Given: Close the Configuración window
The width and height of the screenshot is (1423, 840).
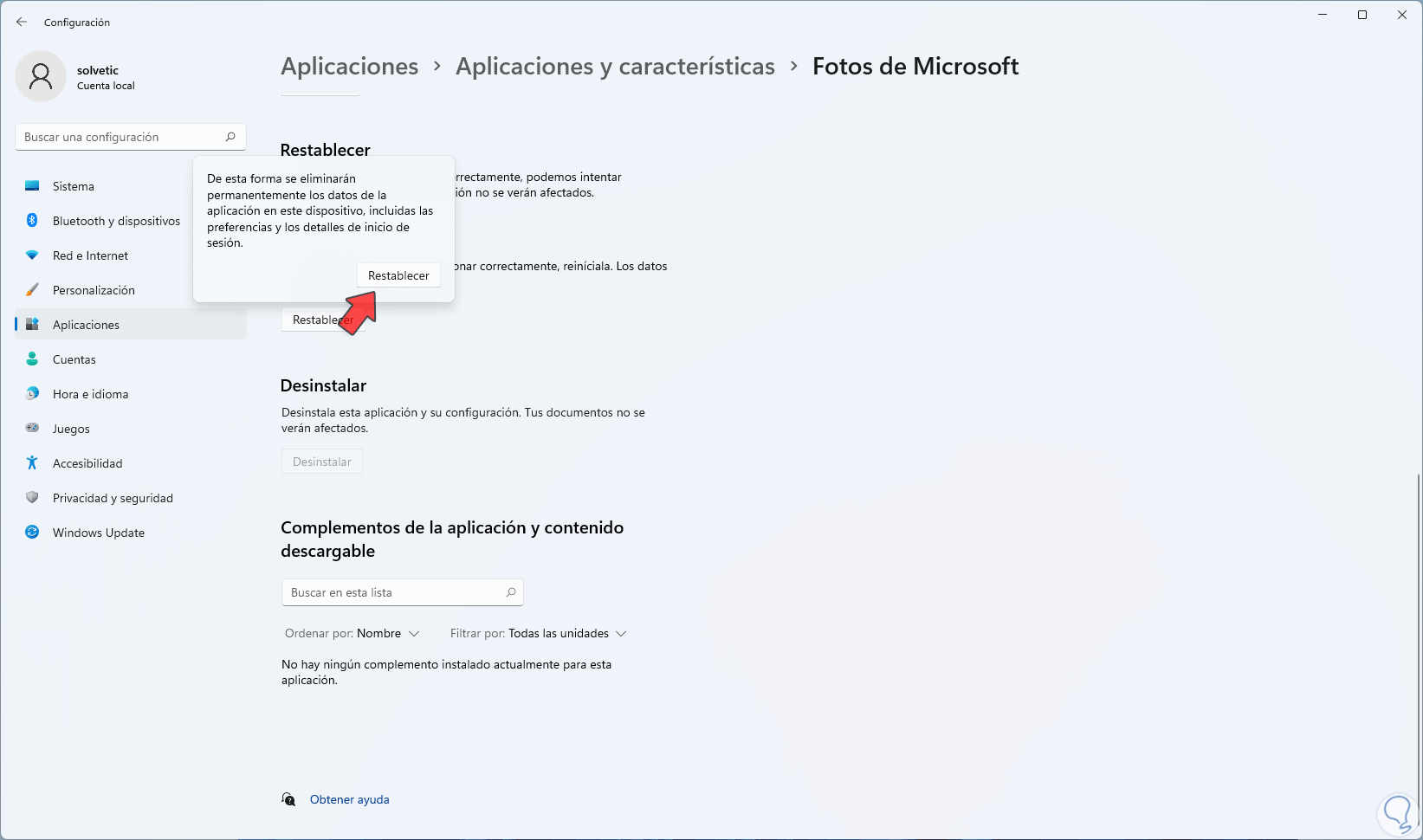Looking at the screenshot, I should coord(1402,15).
